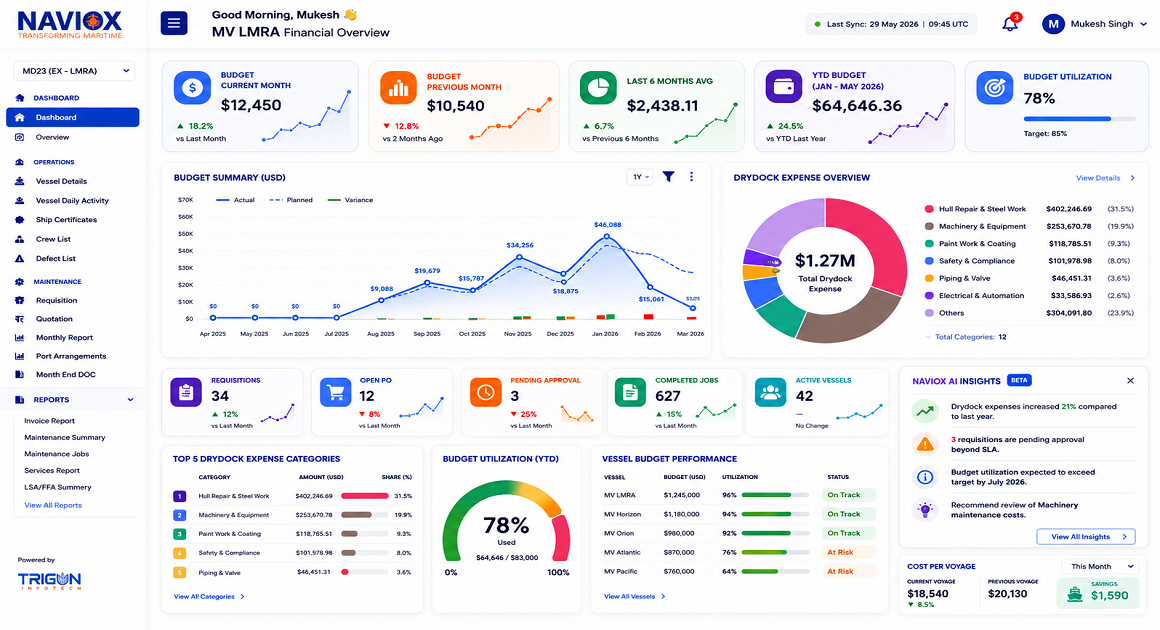Click the pie icon on Last 6 Months Avg
The image size is (1160, 630).
tap(598, 88)
